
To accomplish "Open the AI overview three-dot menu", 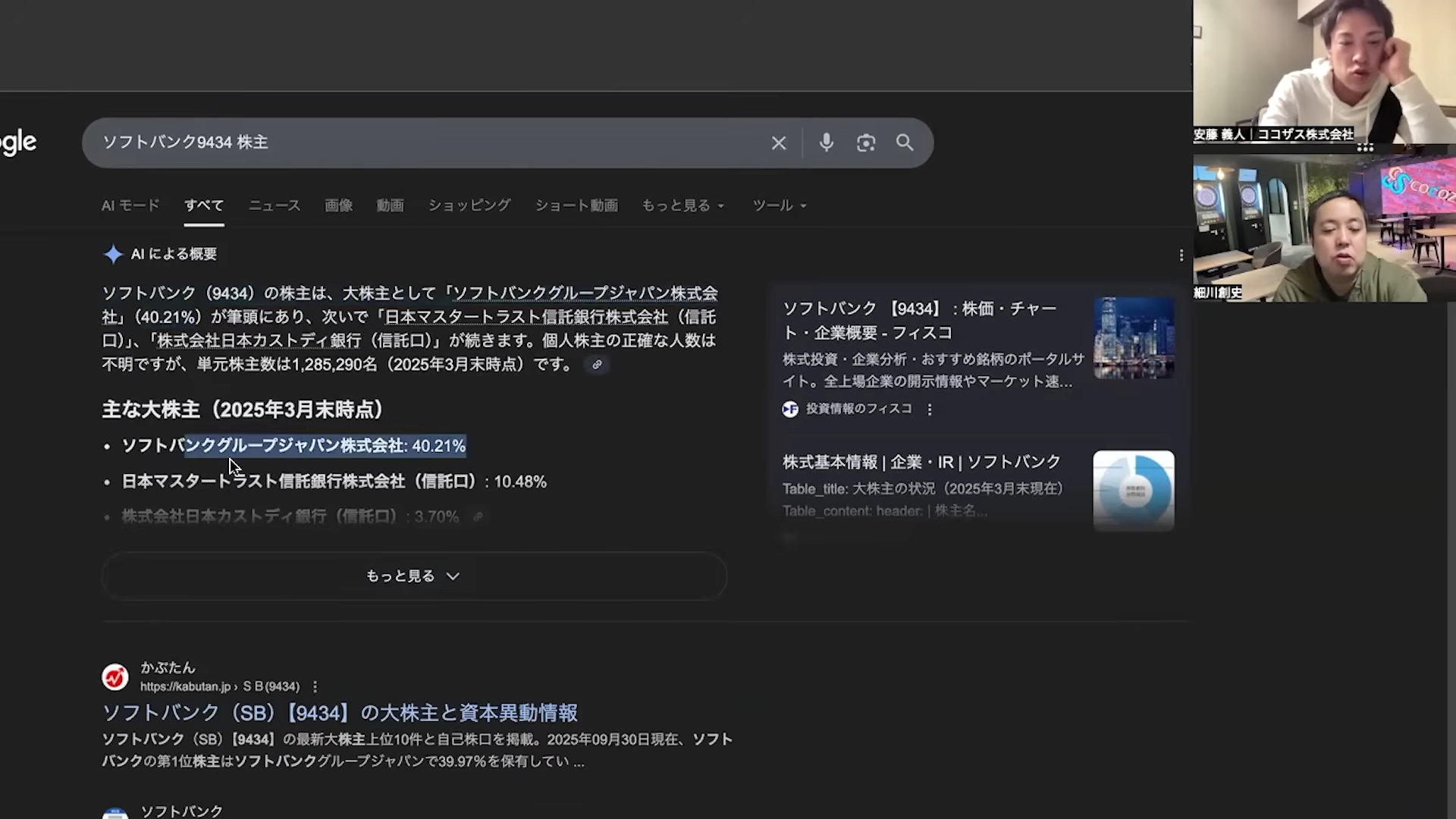I will click(x=1180, y=256).
